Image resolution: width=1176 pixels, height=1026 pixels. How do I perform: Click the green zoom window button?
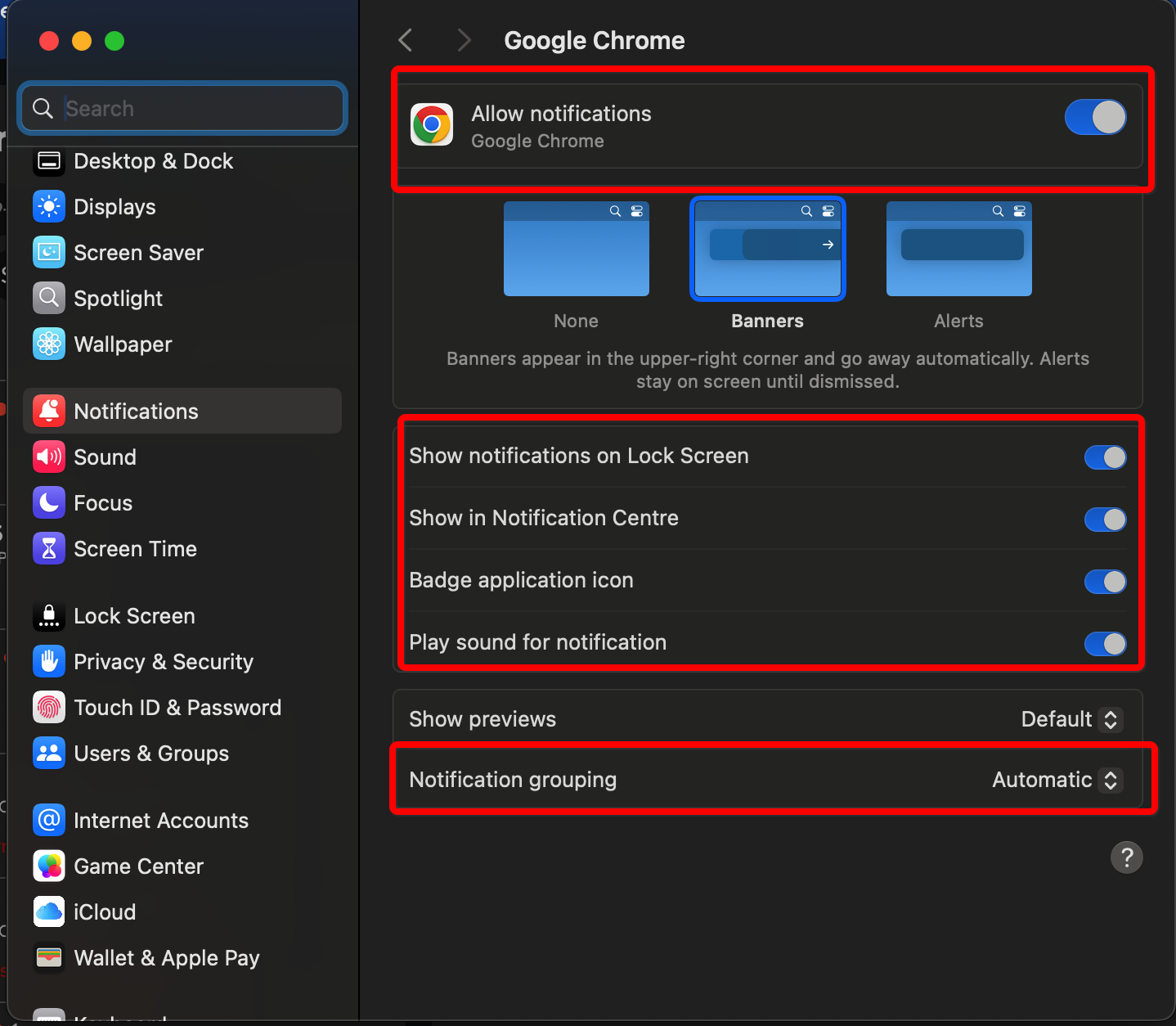pyautogui.click(x=114, y=41)
